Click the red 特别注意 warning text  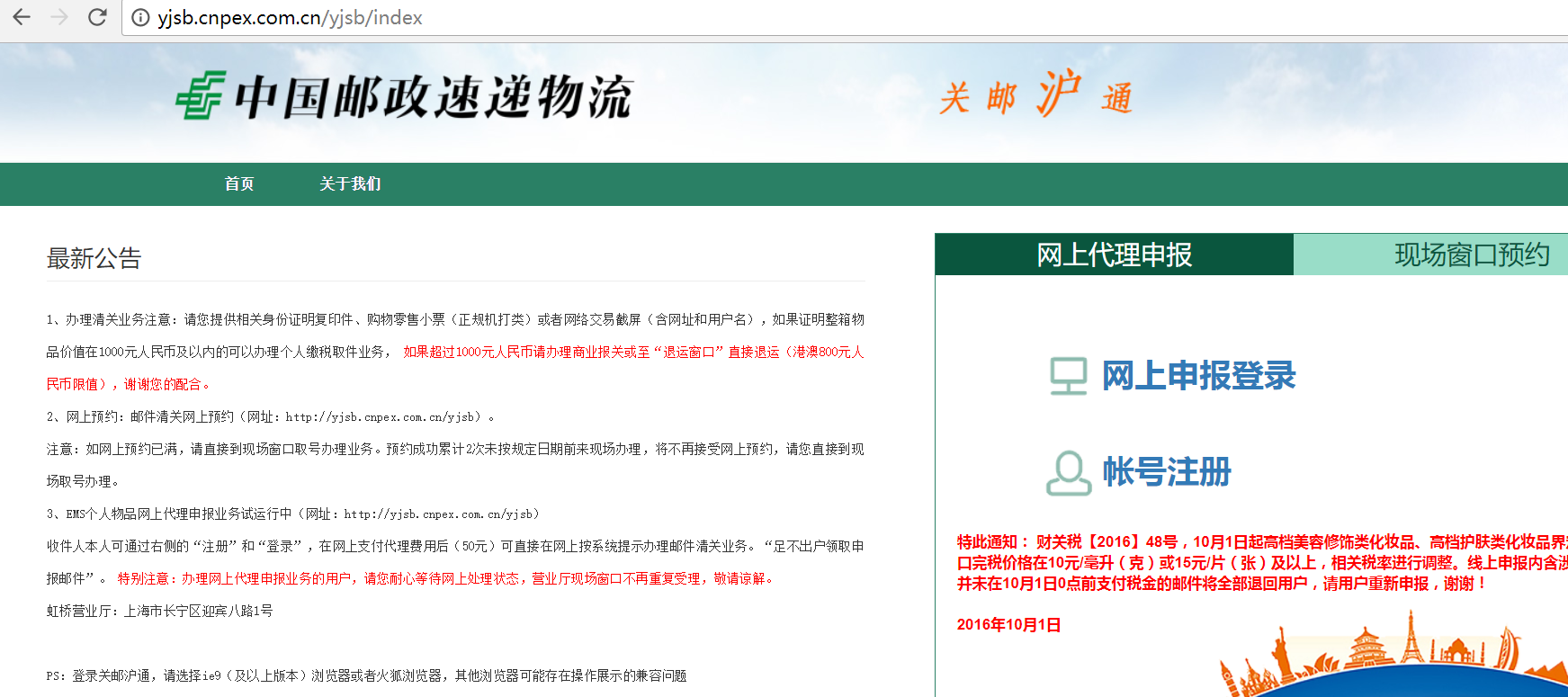click(445, 579)
